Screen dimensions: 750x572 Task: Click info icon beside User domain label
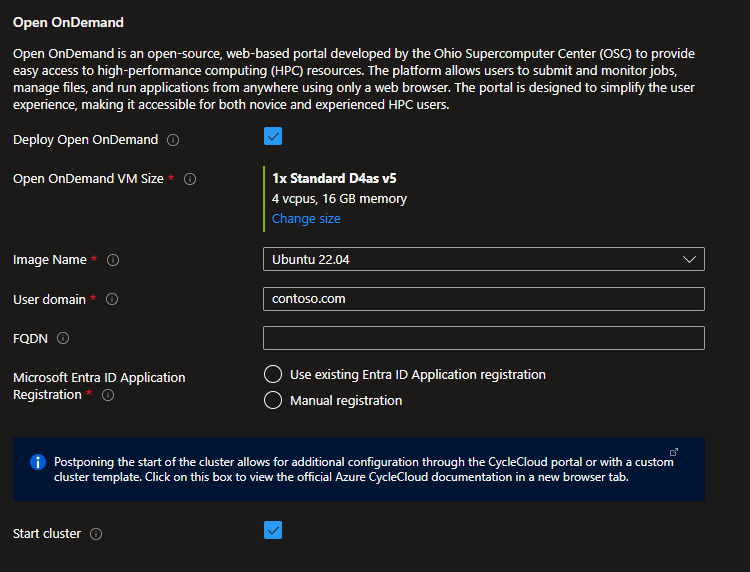point(112,299)
